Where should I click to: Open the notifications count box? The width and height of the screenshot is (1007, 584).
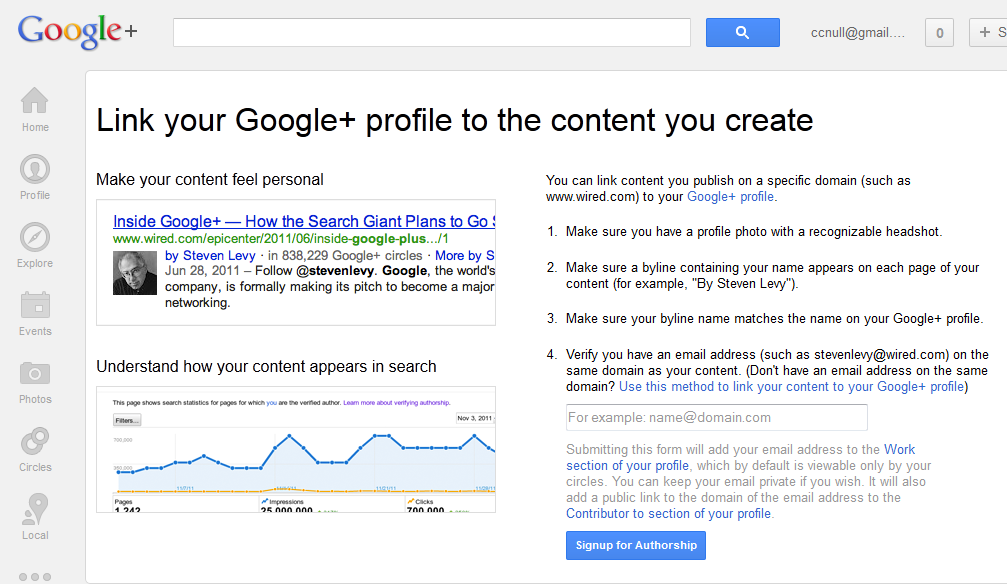[939, 32]
